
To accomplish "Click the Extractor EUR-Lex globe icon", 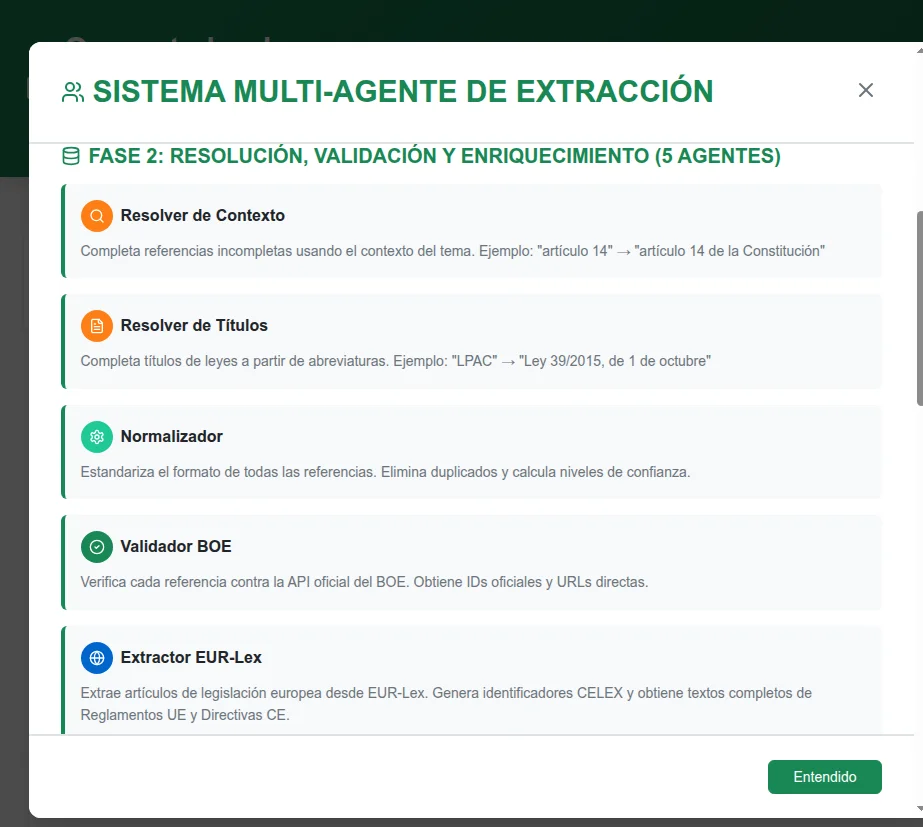I will coord(97,657).
